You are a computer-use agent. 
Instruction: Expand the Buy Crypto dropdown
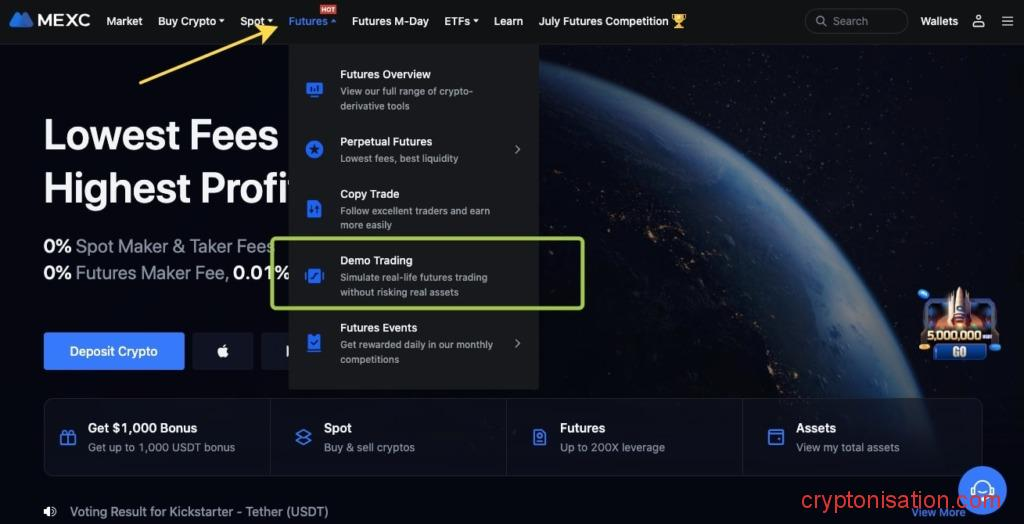[191, 22]
